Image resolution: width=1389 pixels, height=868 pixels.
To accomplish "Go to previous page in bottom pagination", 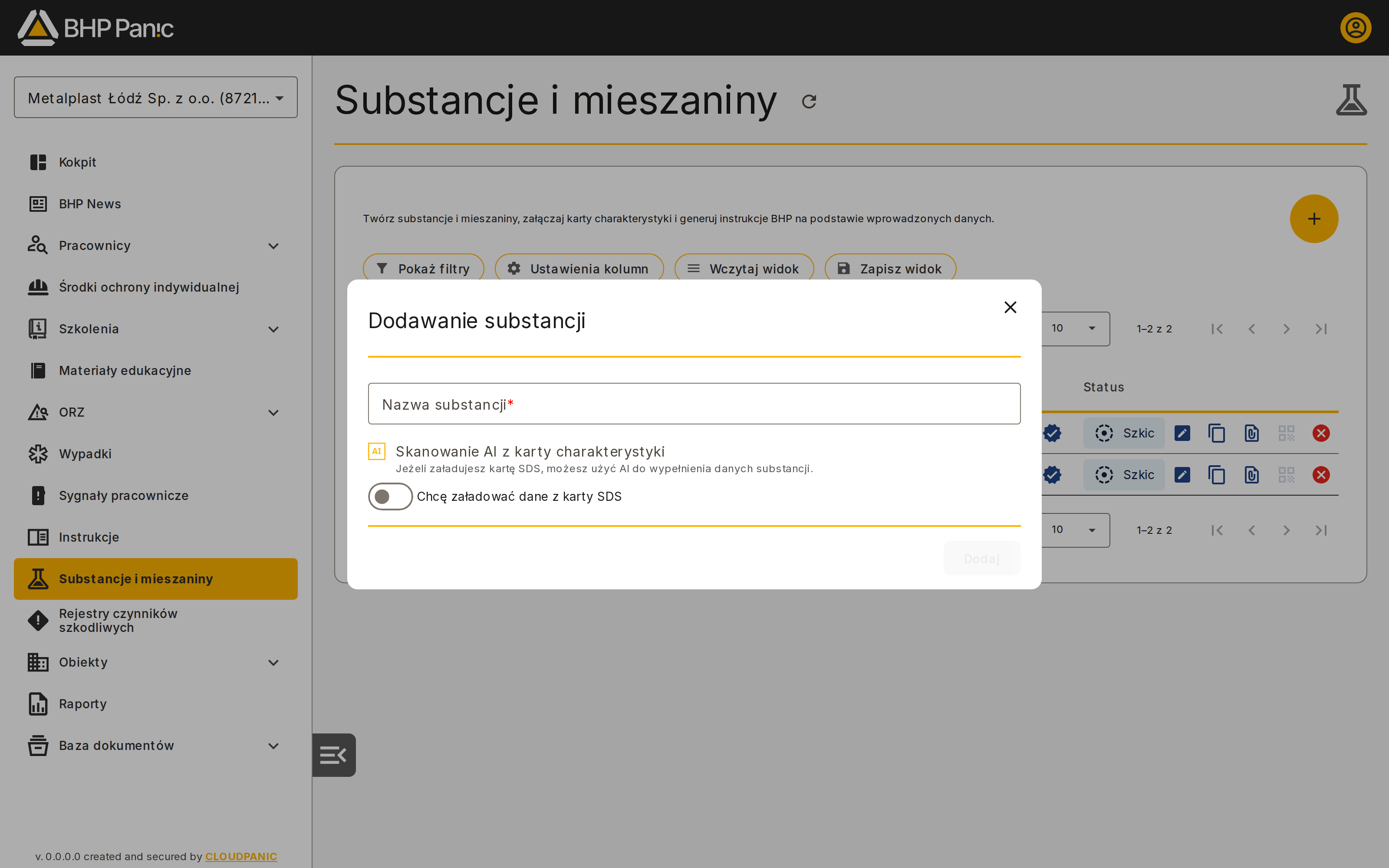I will pyautogui.click(x=1251, y=530).
